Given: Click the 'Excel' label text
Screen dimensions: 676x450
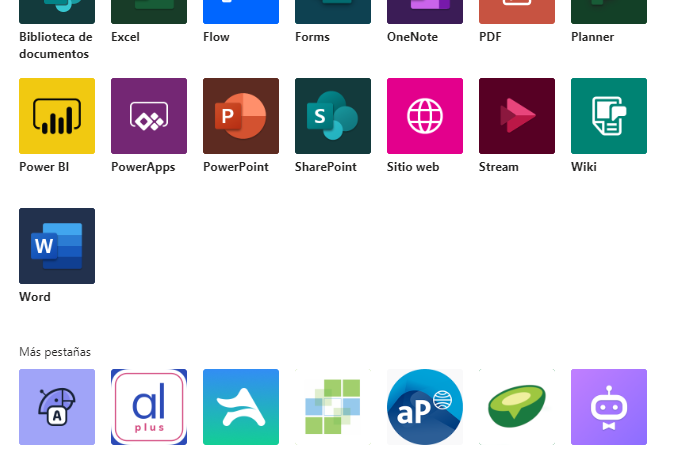Looking at the screenshot, I should click(x=125, y=37).
